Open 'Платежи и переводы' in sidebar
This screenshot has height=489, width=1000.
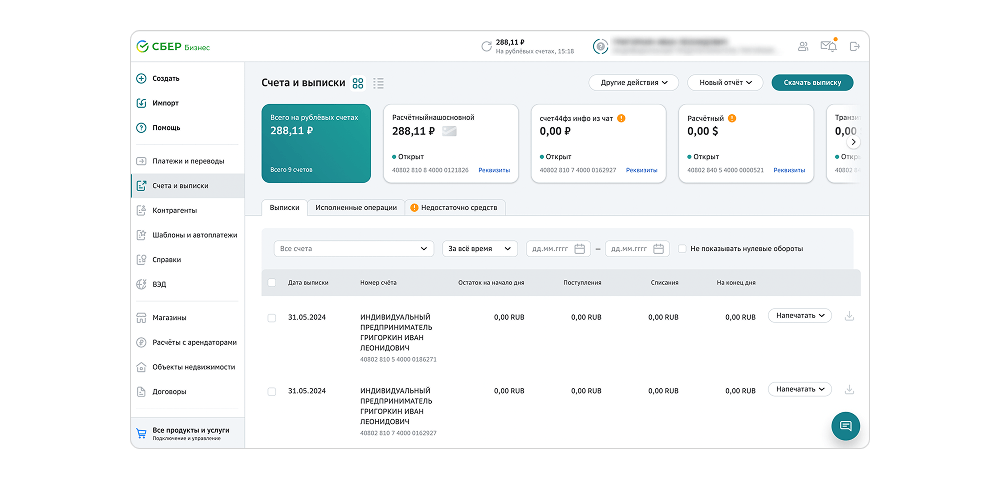188,161
